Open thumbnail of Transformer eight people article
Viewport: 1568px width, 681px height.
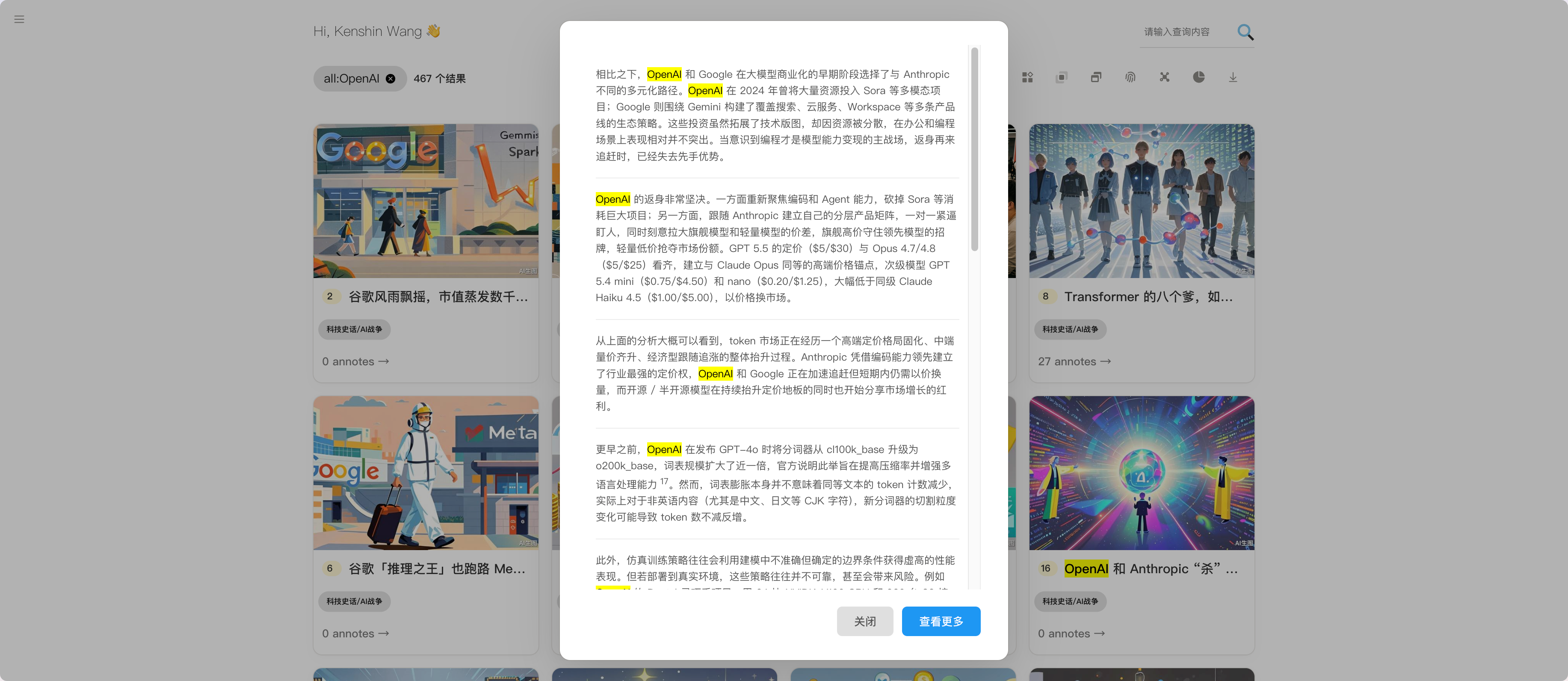tap(1141, 201)
